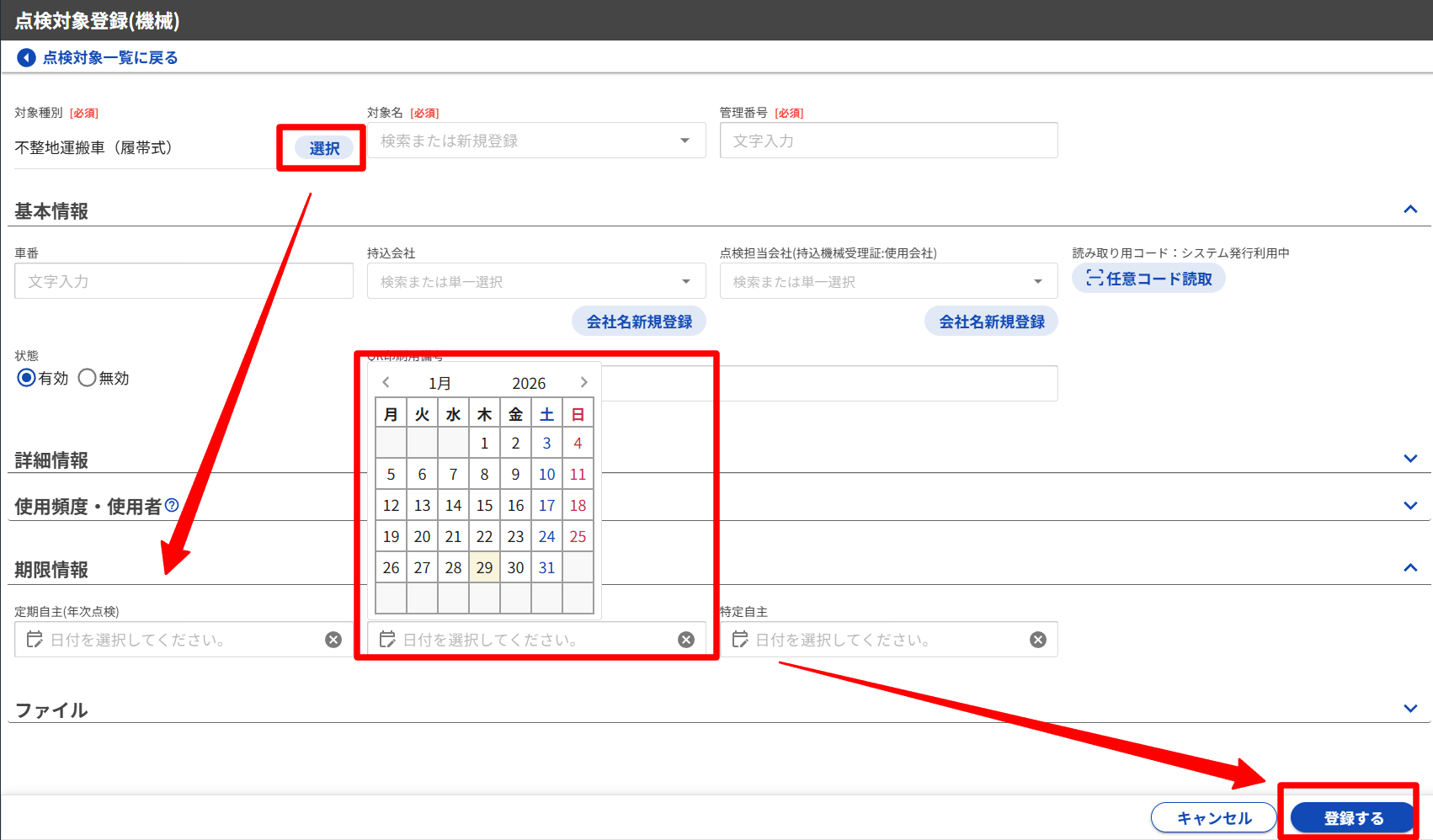The height and width of the screenshot is (840, 1433).
Task: Clear the 定期自主(年次点検) date field
Action: coord(333,640)
